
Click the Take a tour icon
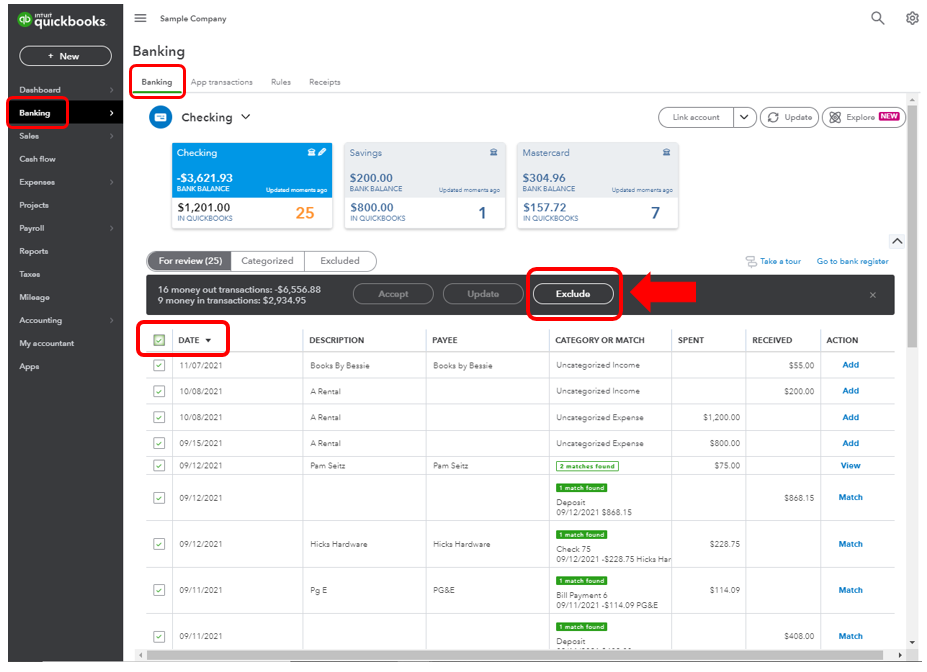click(x=751, y=261)
